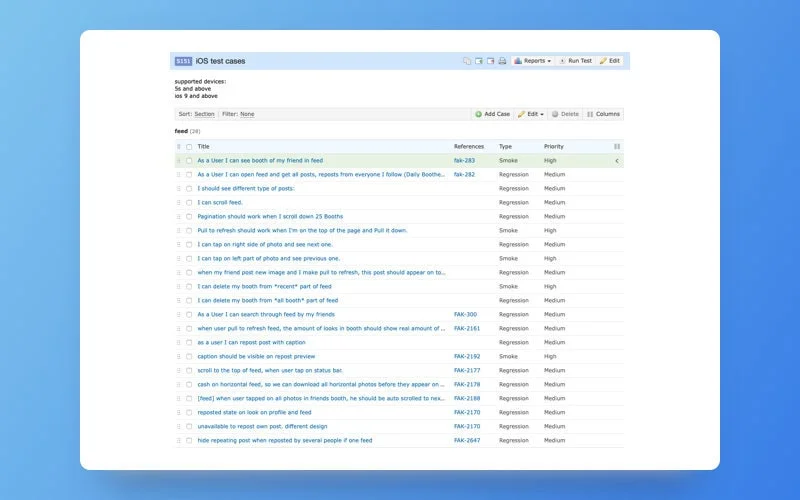Click the Title column header
800x500 pixels.
pyautogui.click(x=204, y=146)
